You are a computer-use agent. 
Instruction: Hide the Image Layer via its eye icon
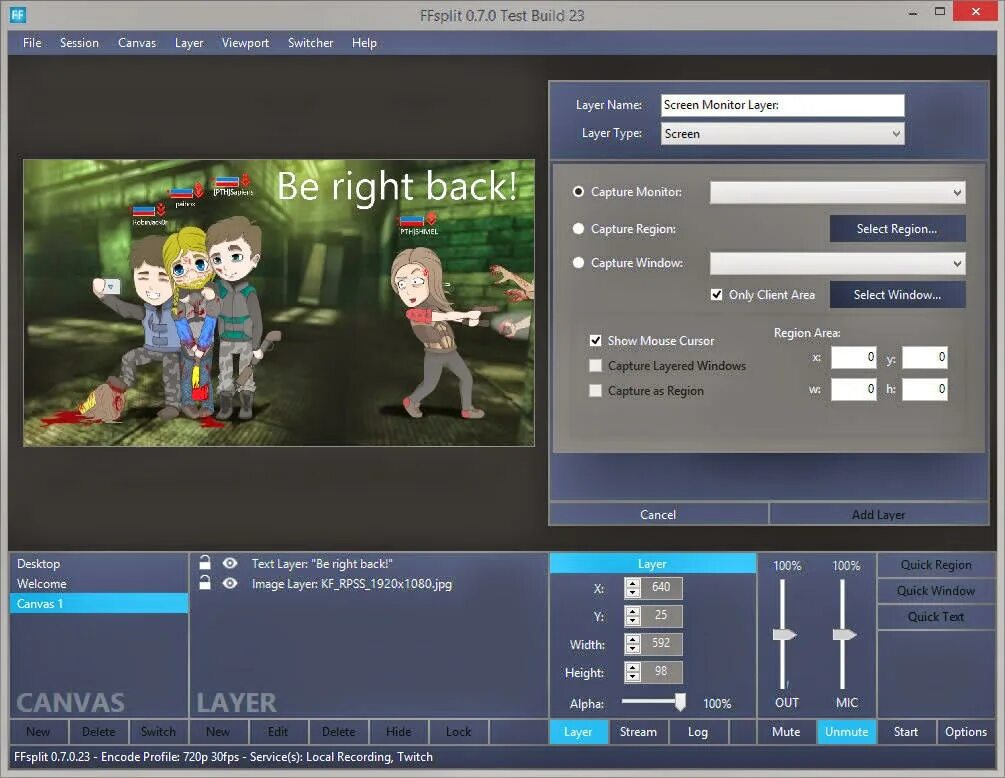(229, 583)
